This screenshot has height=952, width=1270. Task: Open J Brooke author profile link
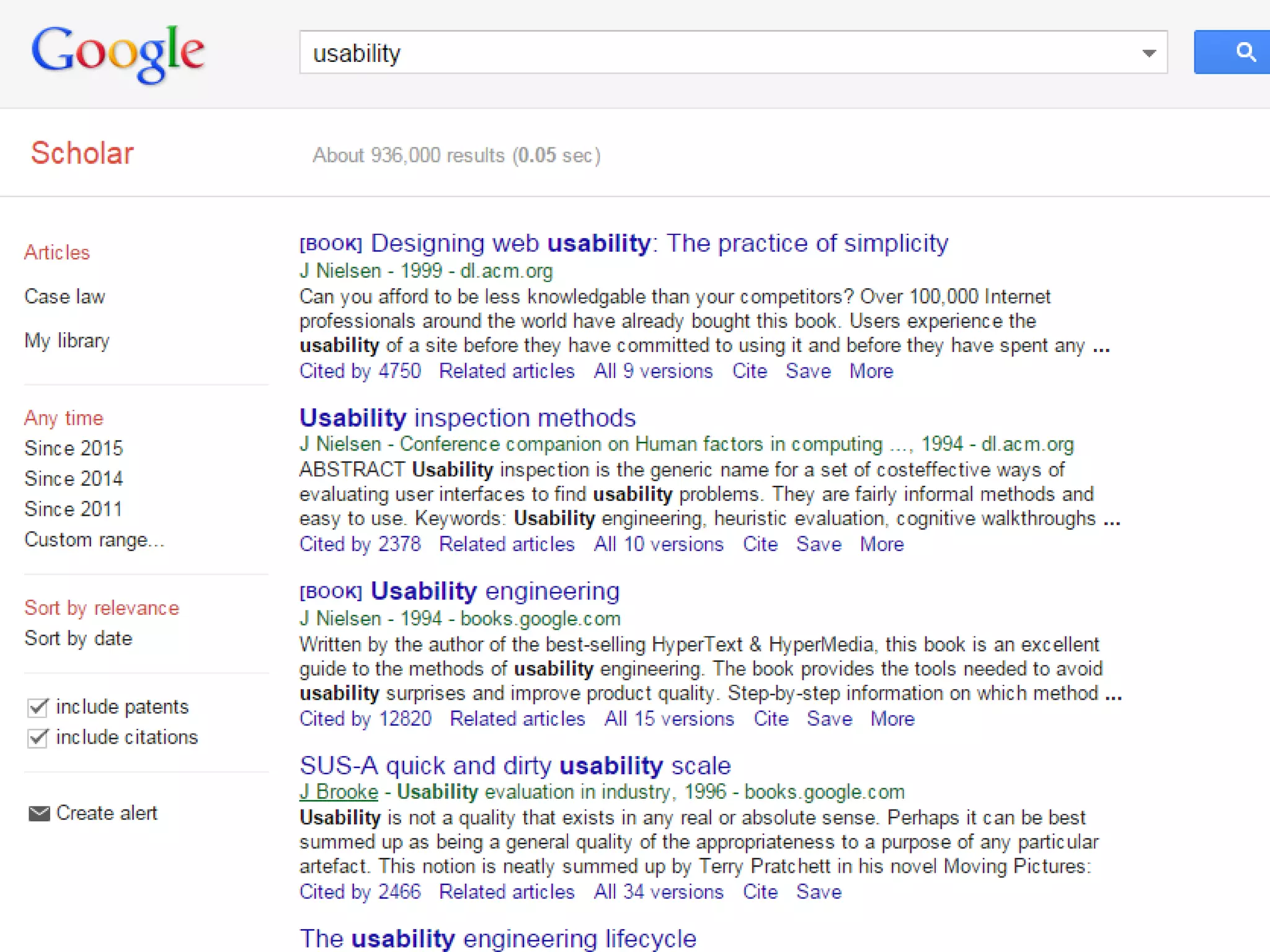coord(339,791)
